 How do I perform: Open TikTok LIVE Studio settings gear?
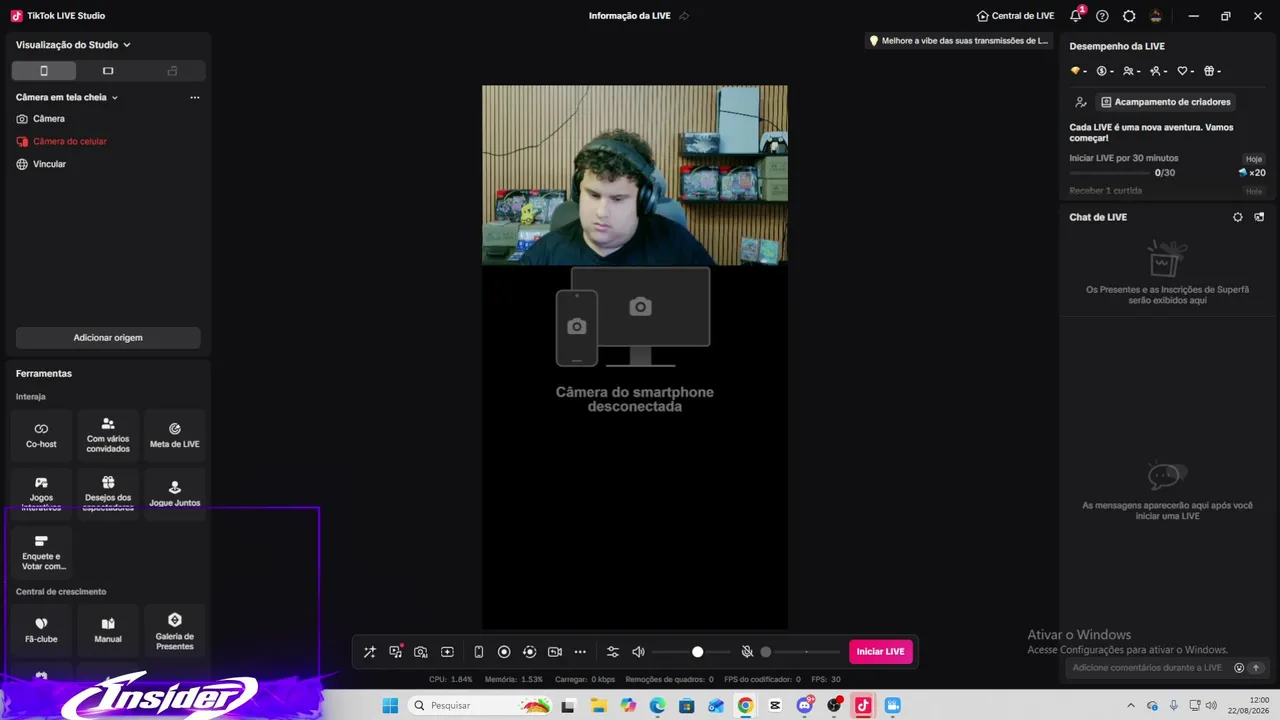click(1129, 16)
